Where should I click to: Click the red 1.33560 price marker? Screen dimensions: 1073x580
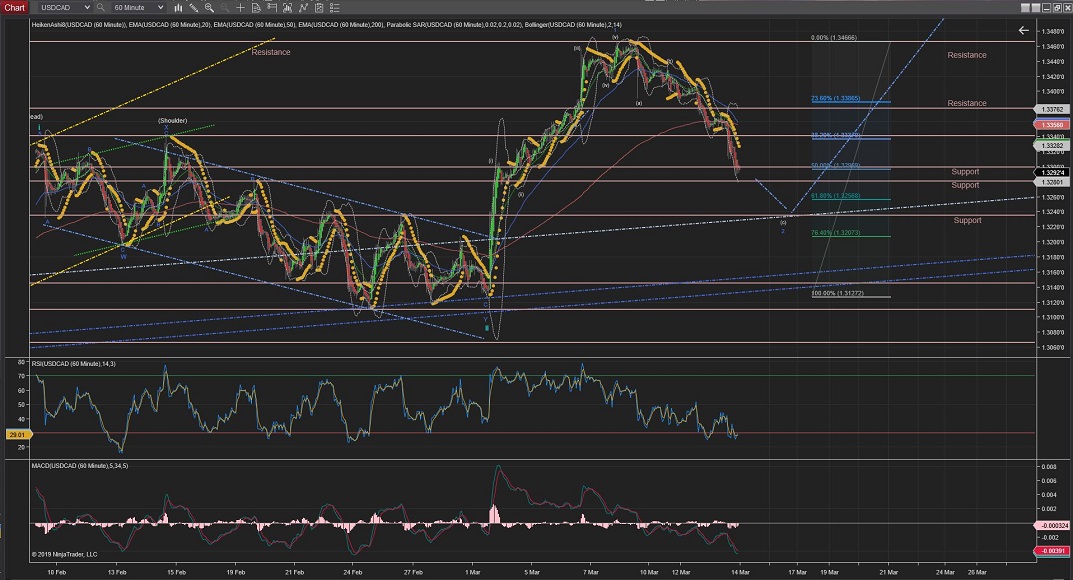pyautogui.click(x=1052, y=125)
